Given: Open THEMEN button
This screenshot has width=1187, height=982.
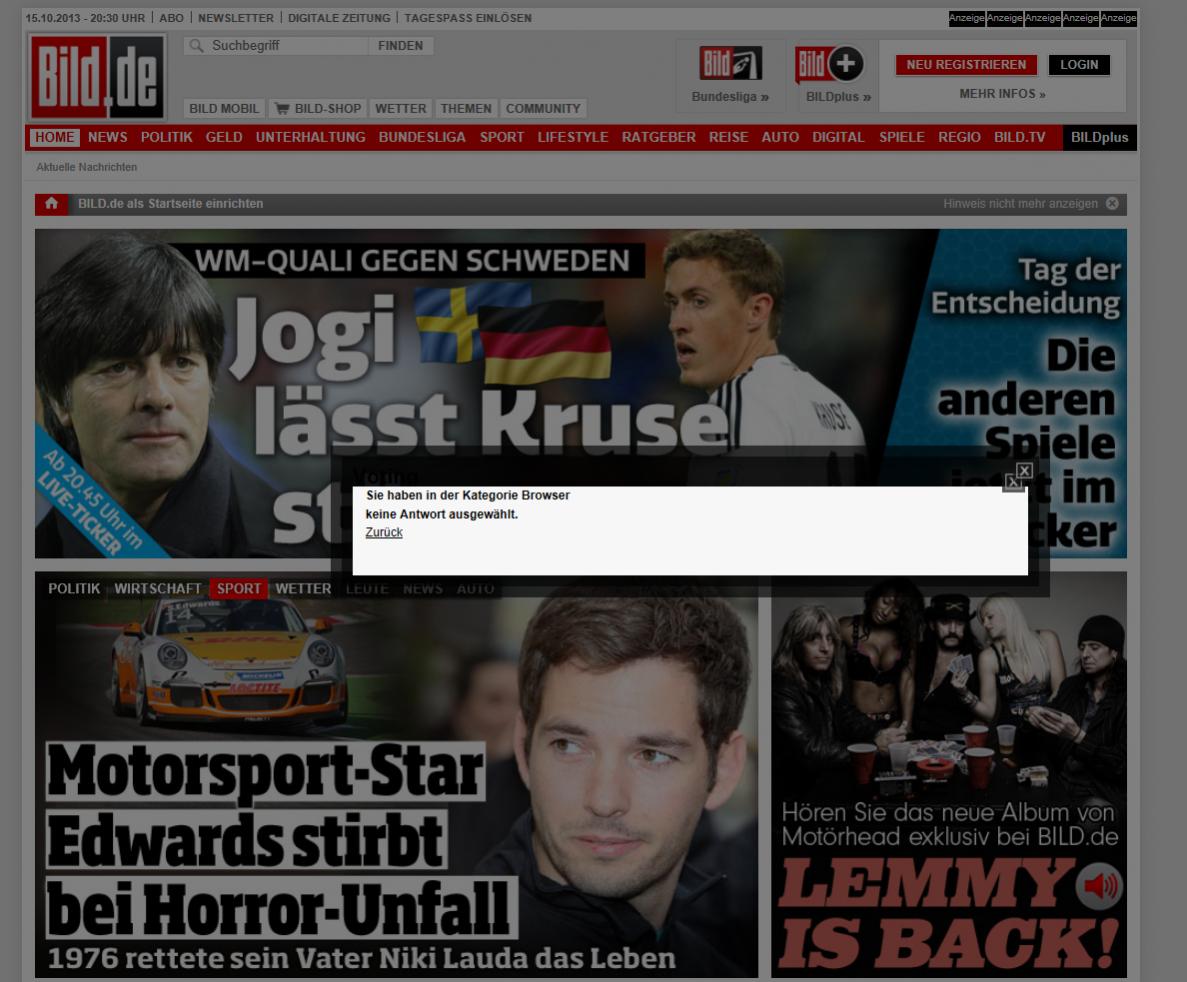Looking at the screenshot, I should click(x=466, y=108).
